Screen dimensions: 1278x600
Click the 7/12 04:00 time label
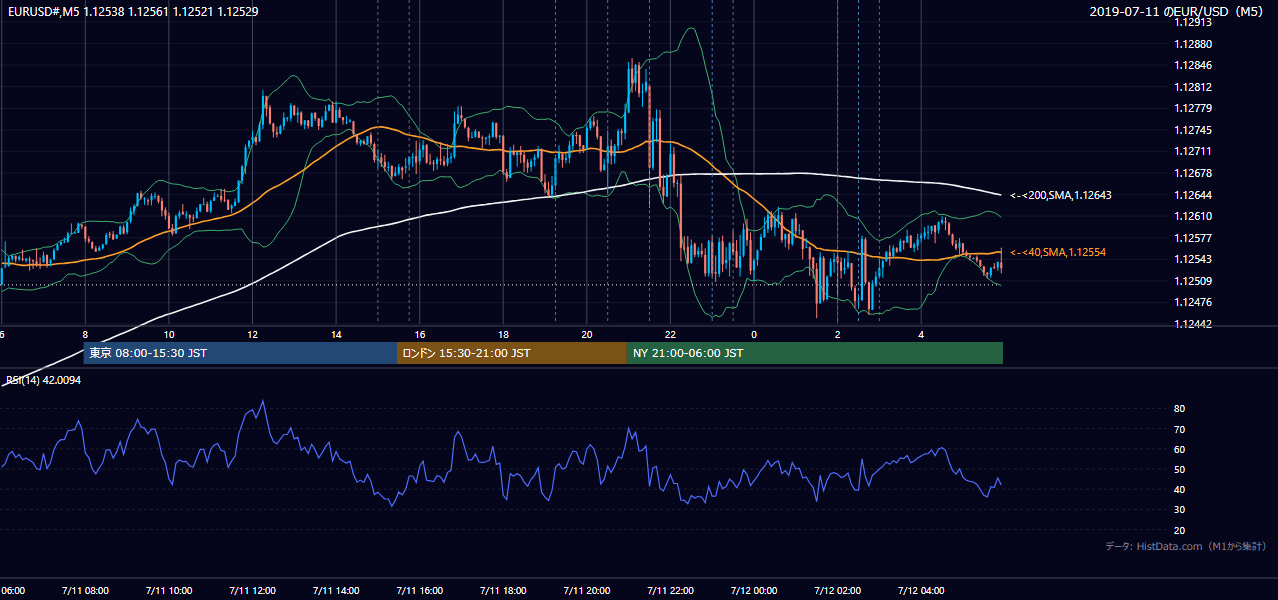click(x=922, y=591)
